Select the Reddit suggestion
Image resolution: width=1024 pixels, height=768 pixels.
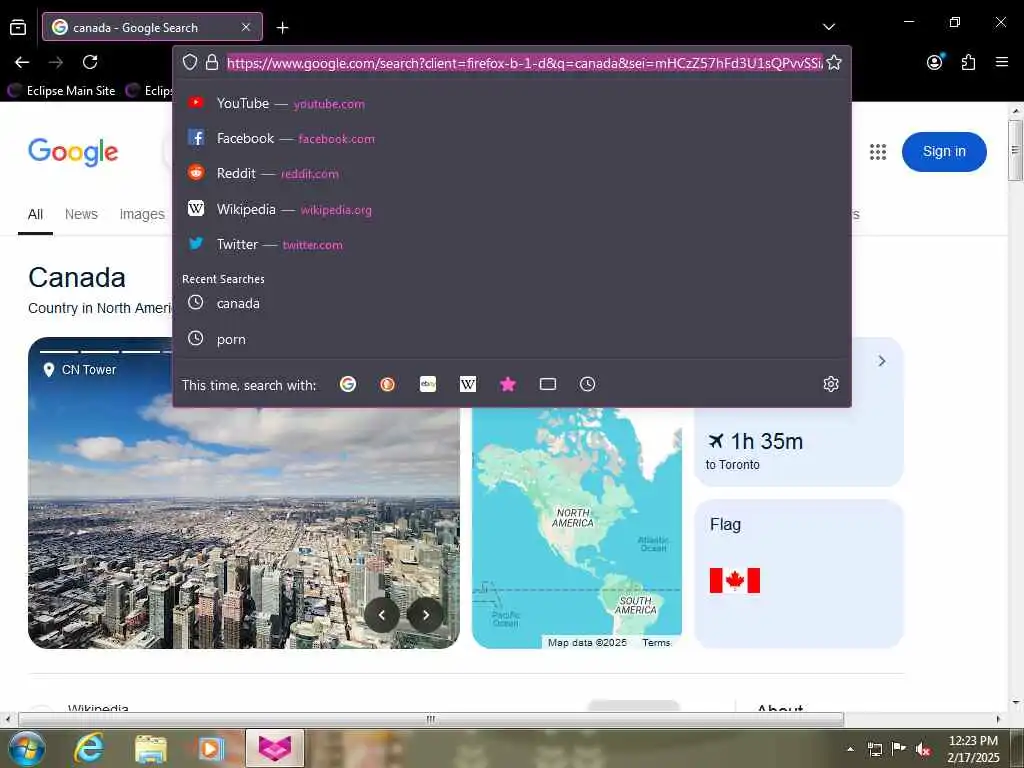click(x=512, y=174)
